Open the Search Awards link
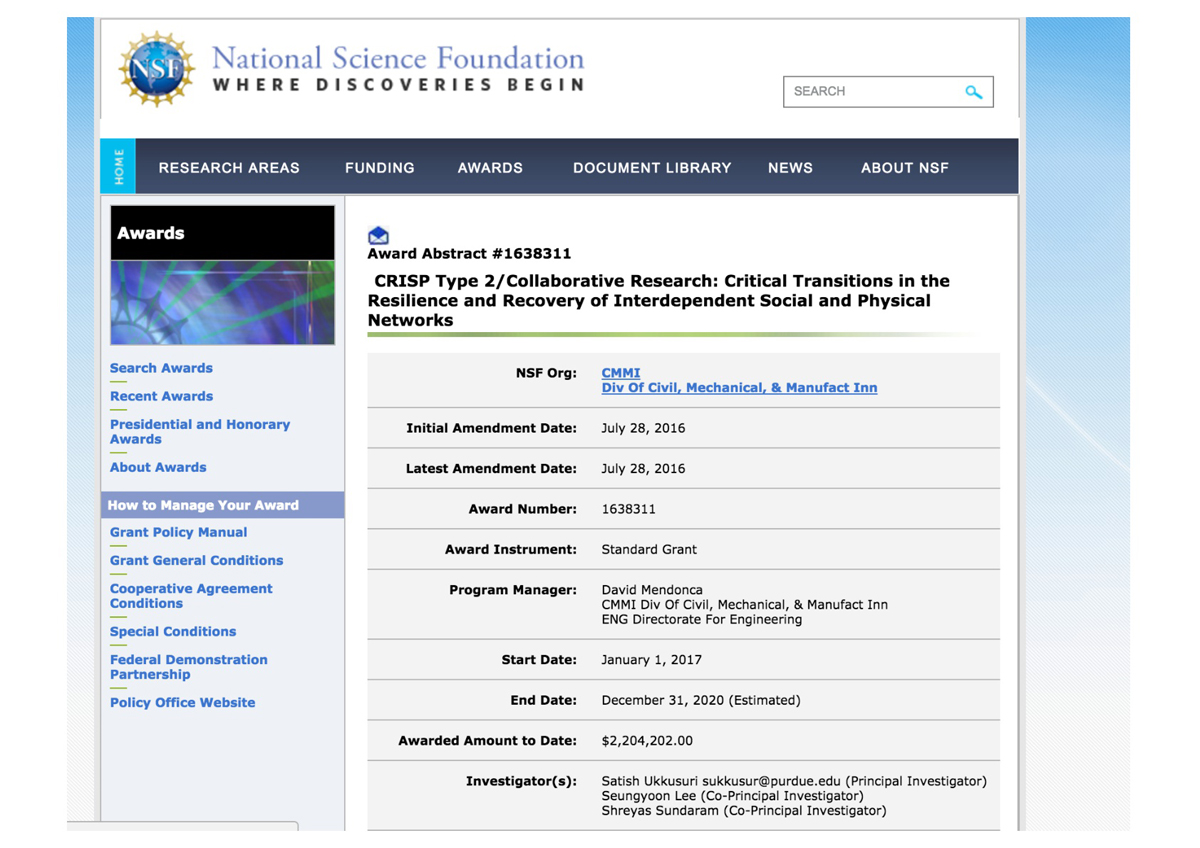This screenshot has width=1200, height=848. 161,368
